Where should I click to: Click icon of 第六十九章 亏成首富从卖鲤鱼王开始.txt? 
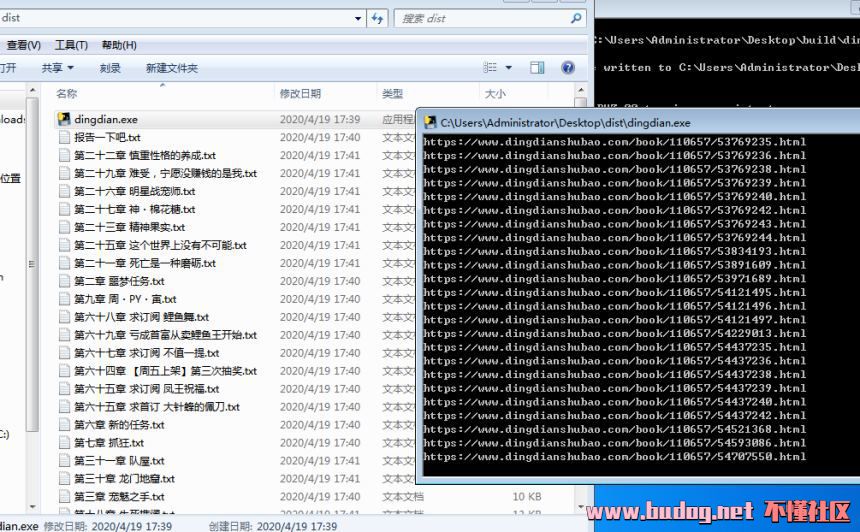(64, 335)
